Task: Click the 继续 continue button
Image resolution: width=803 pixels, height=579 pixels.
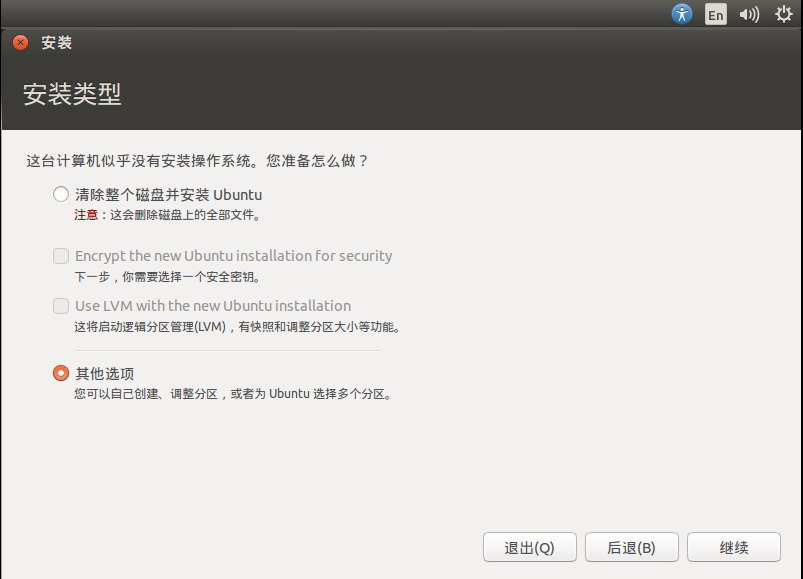Action: coord(734,547)
